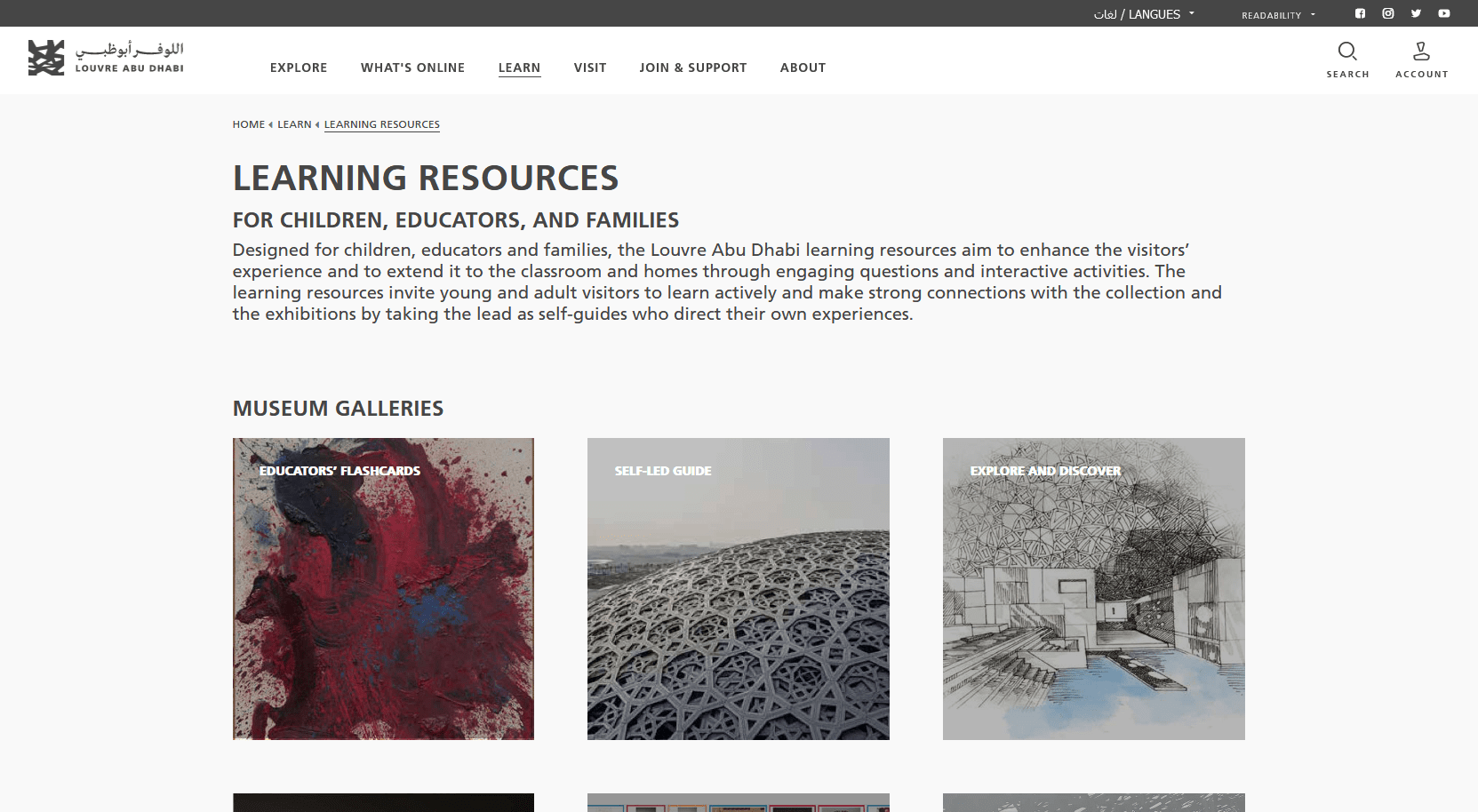Click the Museum Galleries section heading

click(338, 409)
